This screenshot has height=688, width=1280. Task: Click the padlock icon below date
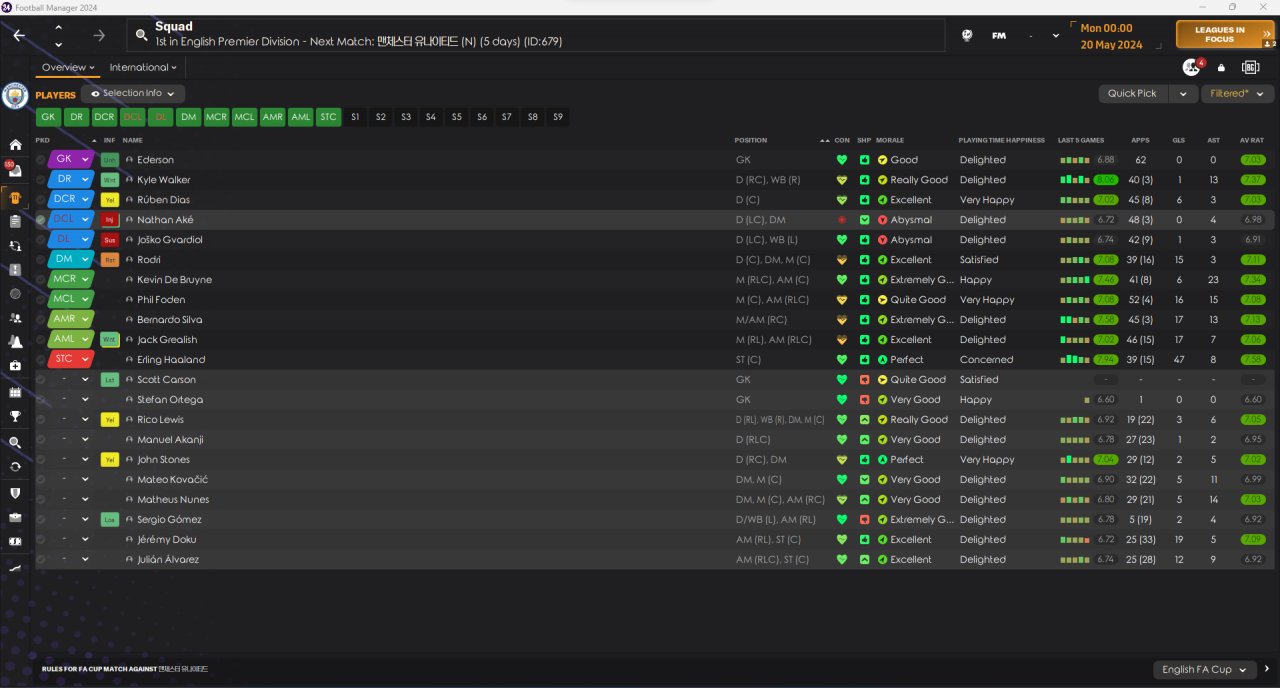[1221, 68]
